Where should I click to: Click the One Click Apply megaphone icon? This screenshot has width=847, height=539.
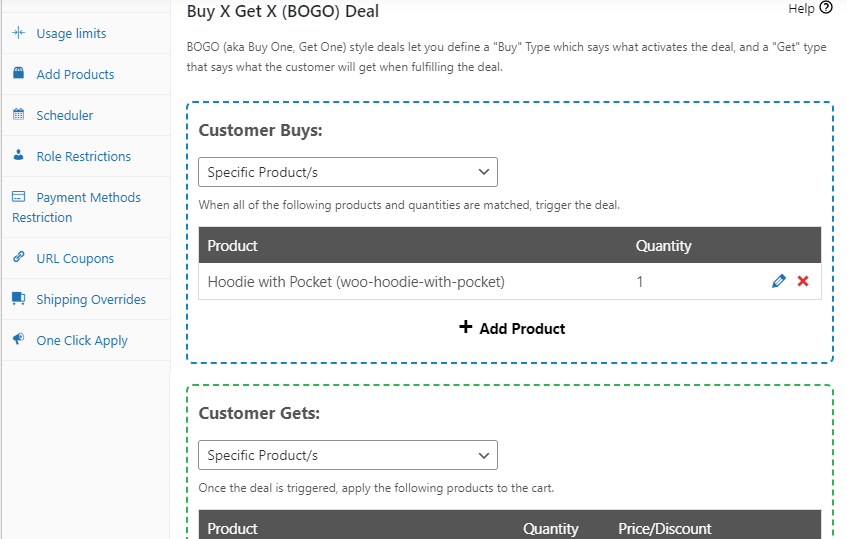tap(18, 340)
